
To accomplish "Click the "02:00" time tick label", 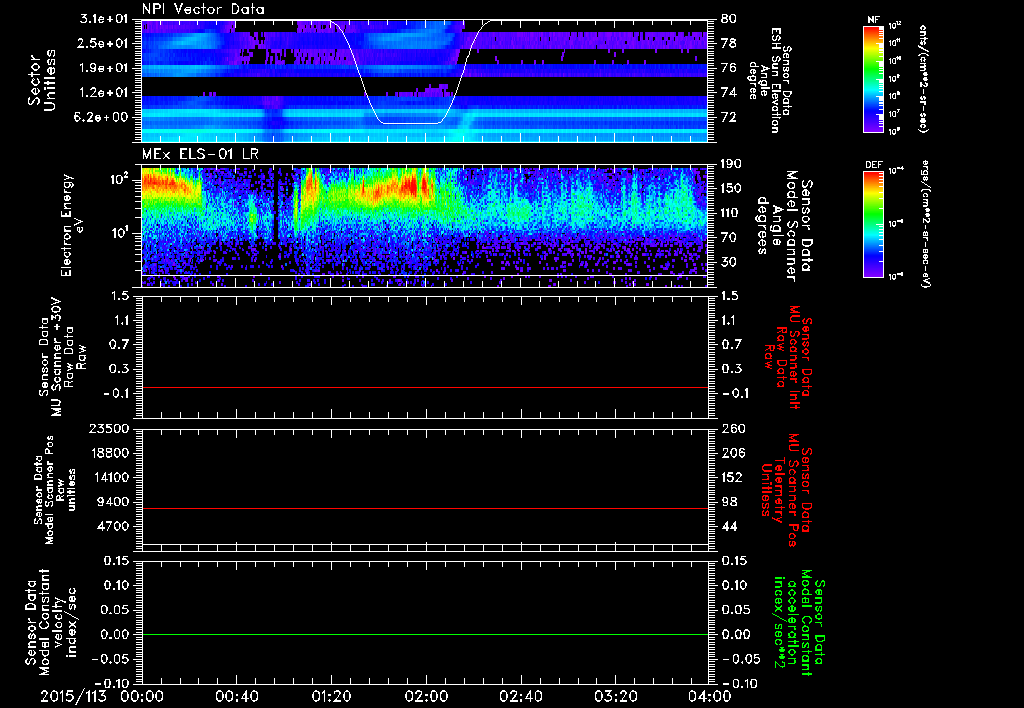I will (426, 696).
